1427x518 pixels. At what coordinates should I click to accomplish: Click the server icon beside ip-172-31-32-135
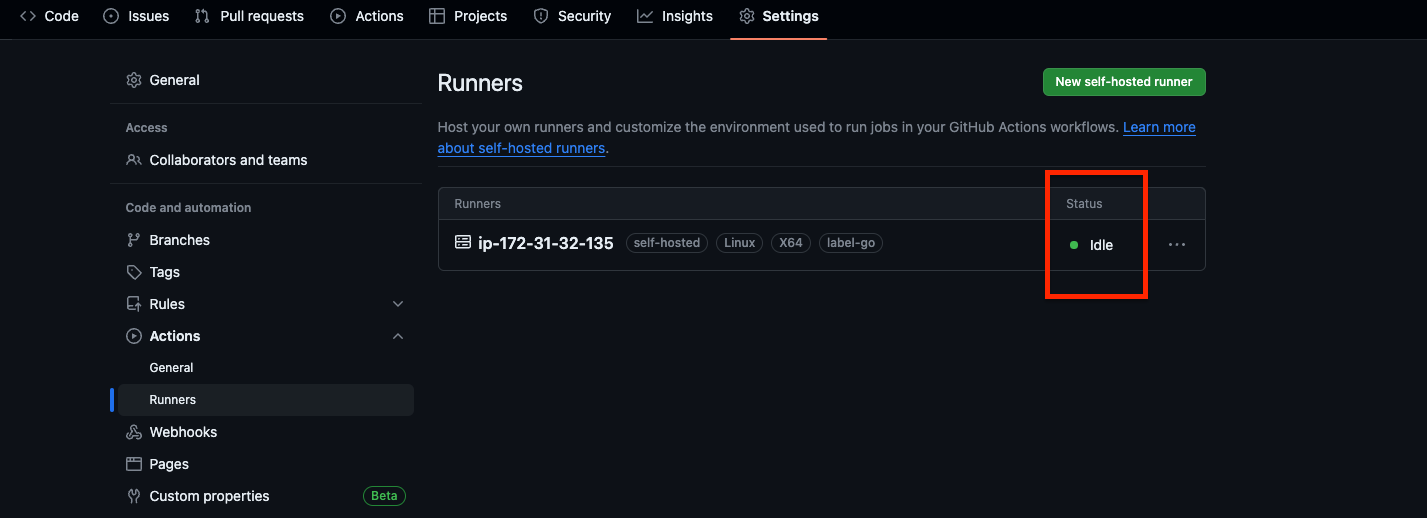(x=463, y=242)
